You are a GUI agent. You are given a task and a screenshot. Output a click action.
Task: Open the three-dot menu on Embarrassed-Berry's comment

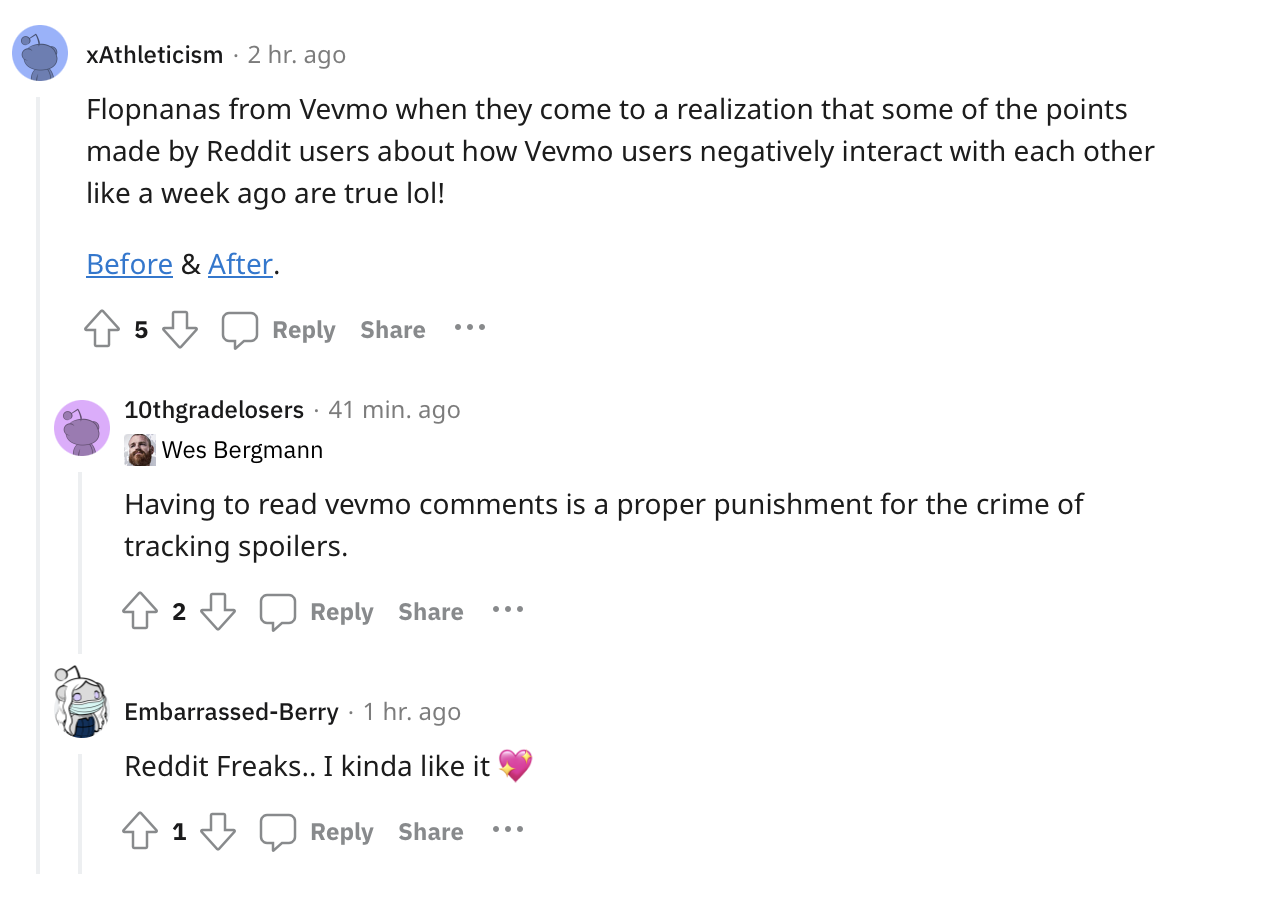pos(508,829)
